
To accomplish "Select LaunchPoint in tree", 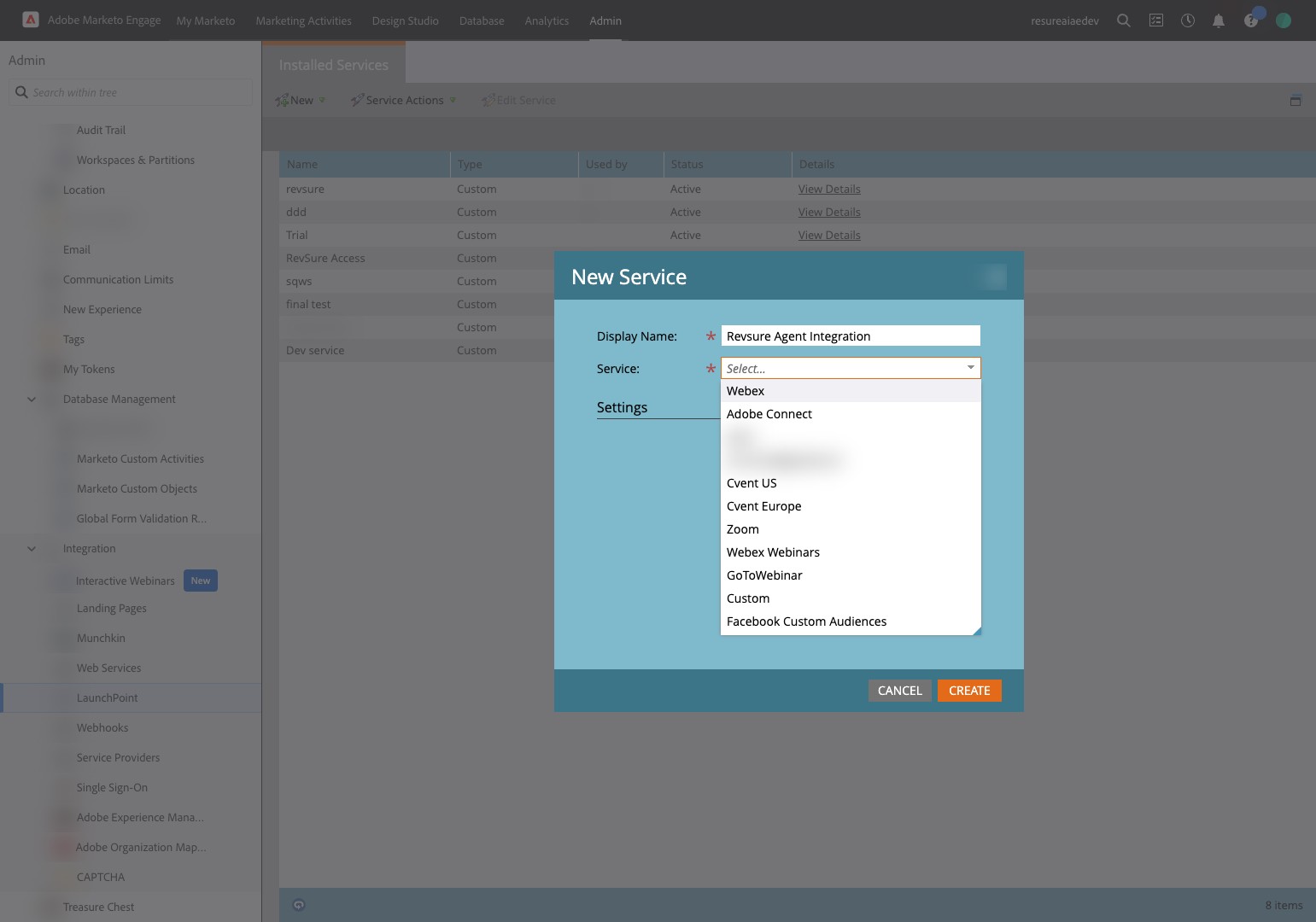I will 107,697.
